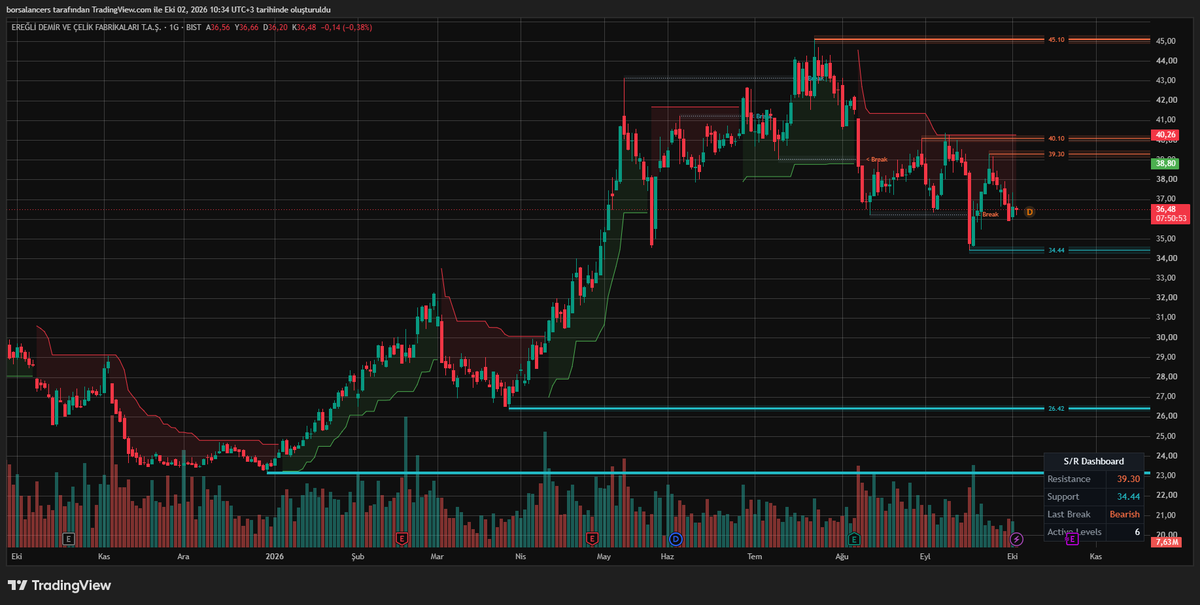Click the Resistance row value 39.30 in dashboard
Viewport: 1200px width, 605px height.
pos(1128,479)
